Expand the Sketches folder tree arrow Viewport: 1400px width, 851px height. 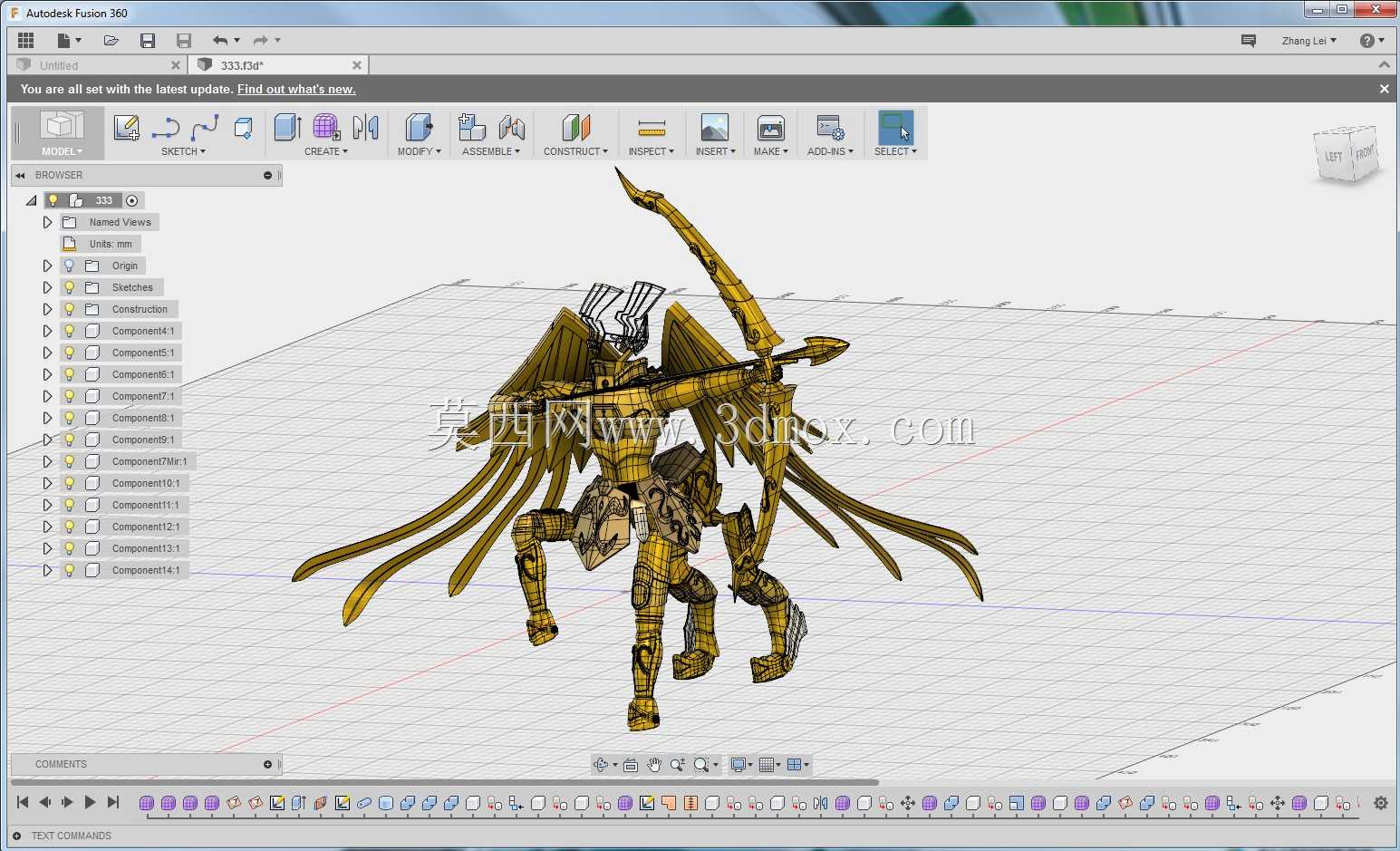coord(47,287)
